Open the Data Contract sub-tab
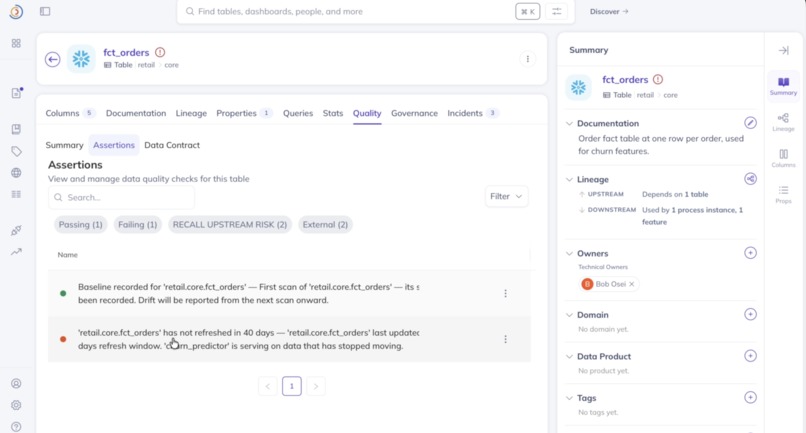This screenshot has height=433, width=806. (x=172, y=145)
